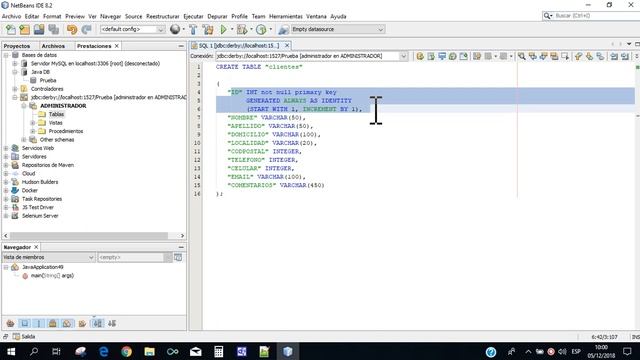Click the globe browser icon
The width and height of the screenshot is (640, 360).
tap(175, 29)
